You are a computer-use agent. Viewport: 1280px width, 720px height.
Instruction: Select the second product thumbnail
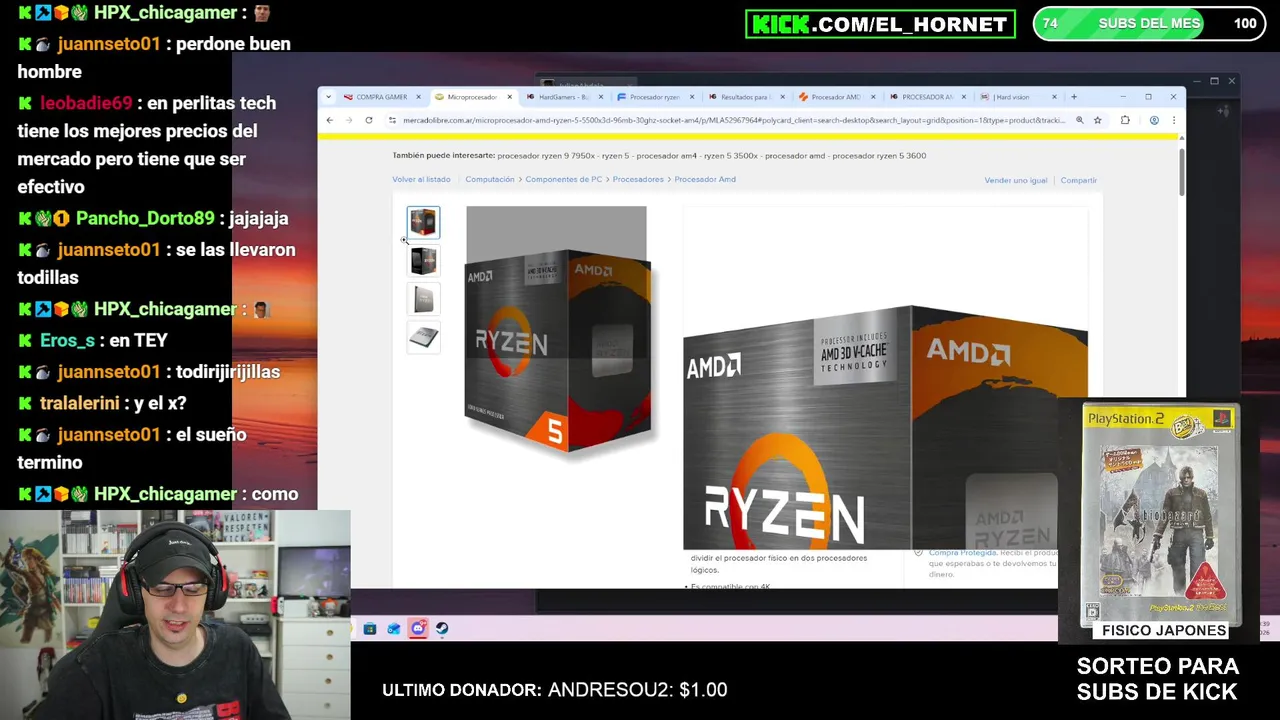coord(423,261)
